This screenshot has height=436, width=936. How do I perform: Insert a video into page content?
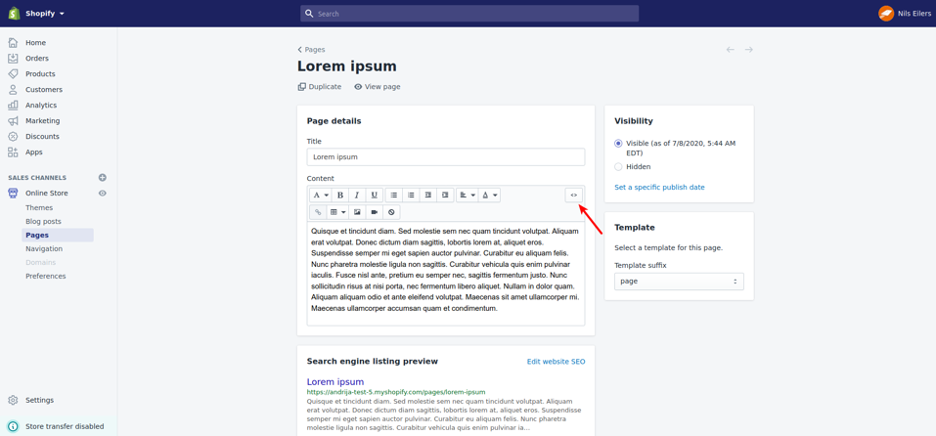[x=374, y=212]
